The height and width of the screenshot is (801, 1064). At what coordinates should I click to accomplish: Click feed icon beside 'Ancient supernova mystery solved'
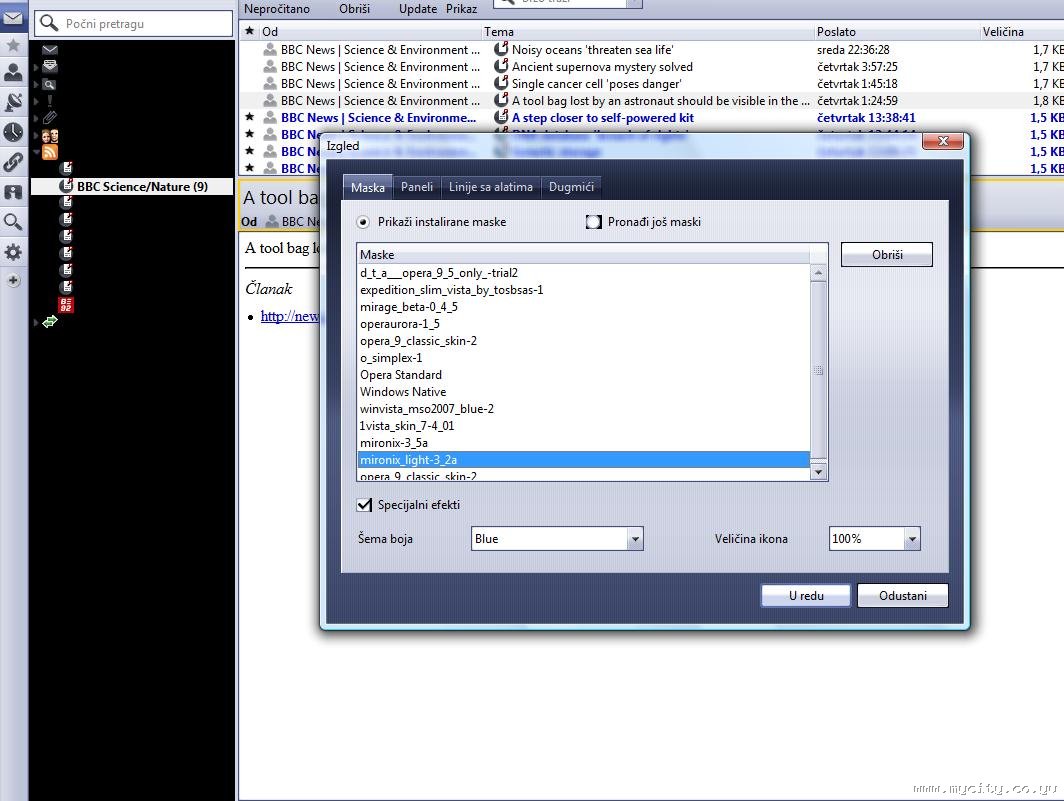click(501, 66)
